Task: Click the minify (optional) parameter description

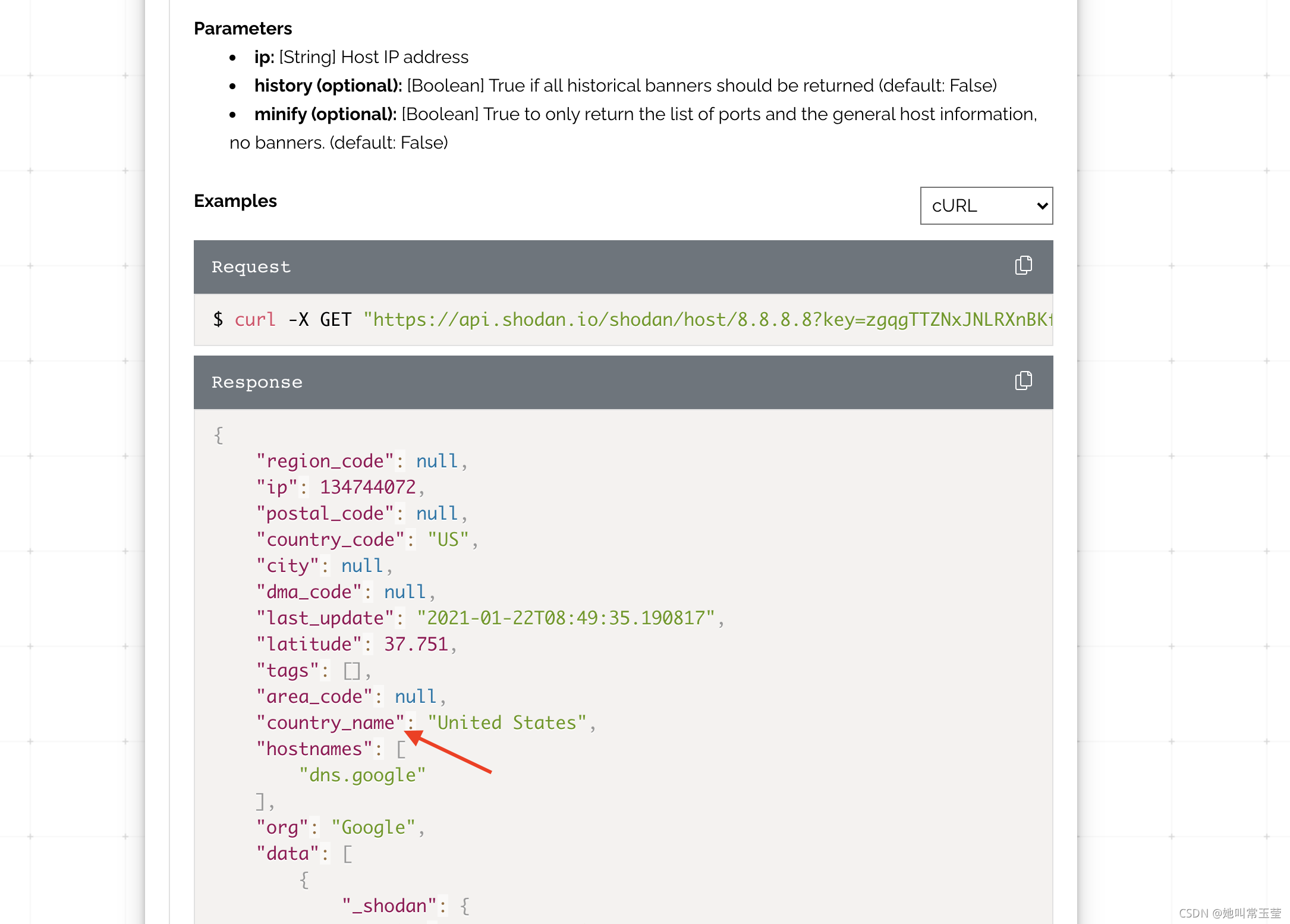Action: [x=633, y=128]
